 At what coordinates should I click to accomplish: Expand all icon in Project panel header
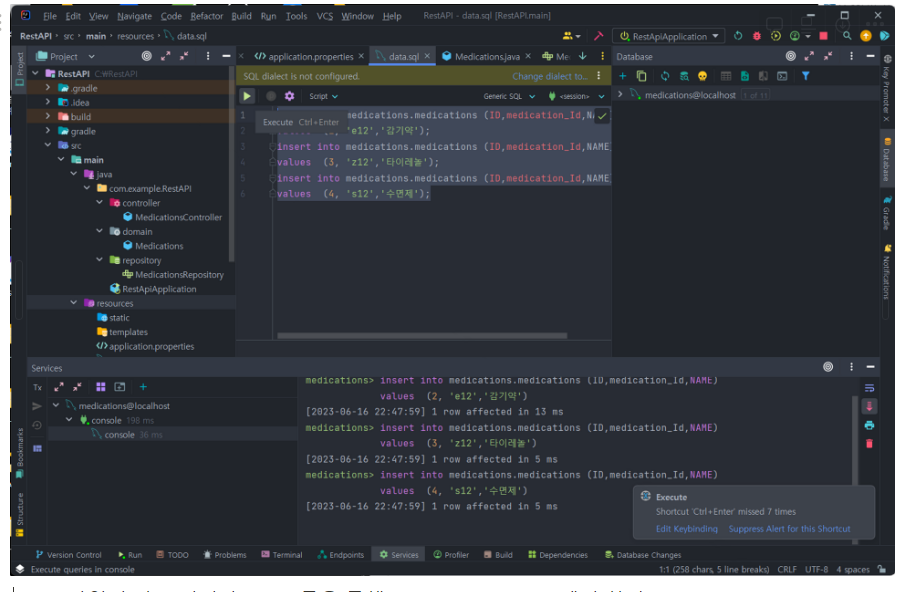tap(166, 56)
